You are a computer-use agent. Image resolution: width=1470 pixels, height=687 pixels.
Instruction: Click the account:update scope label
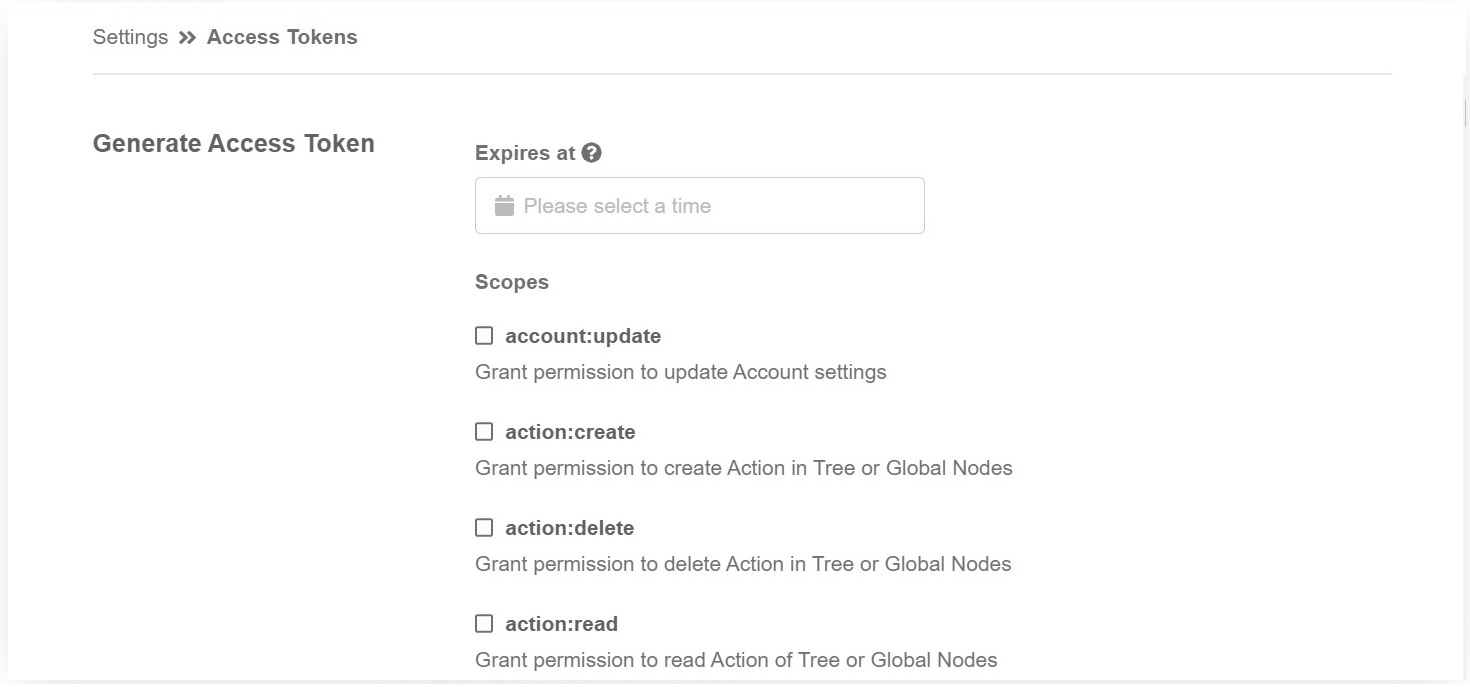tap(583, 336)
